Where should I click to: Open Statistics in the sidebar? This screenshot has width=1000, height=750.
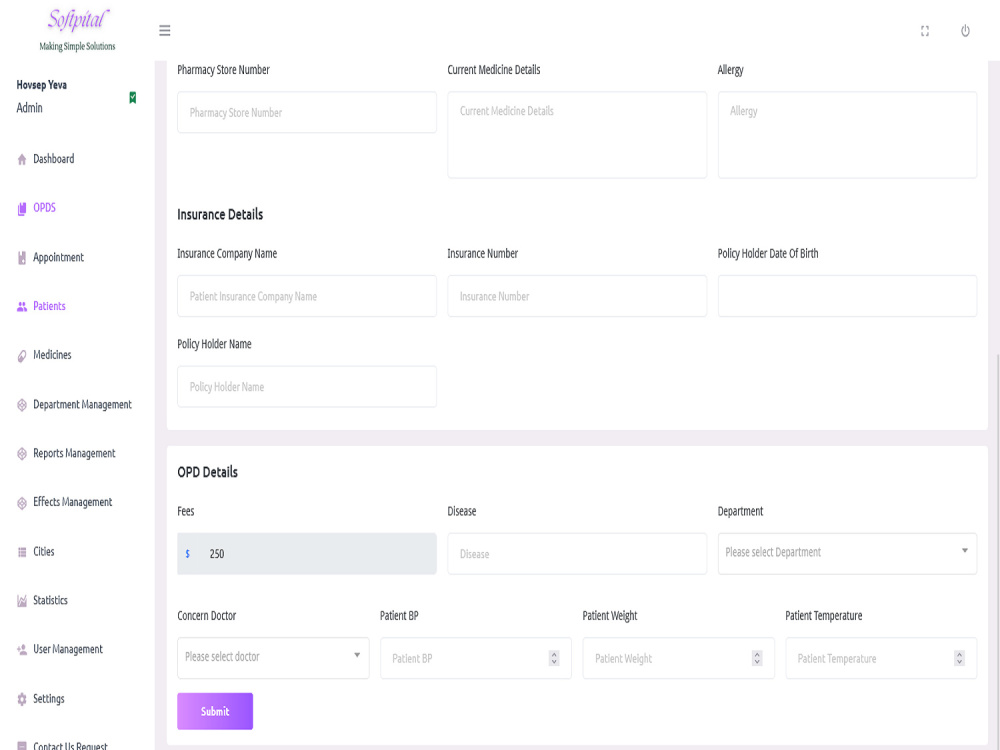click(x=50, y=600)
